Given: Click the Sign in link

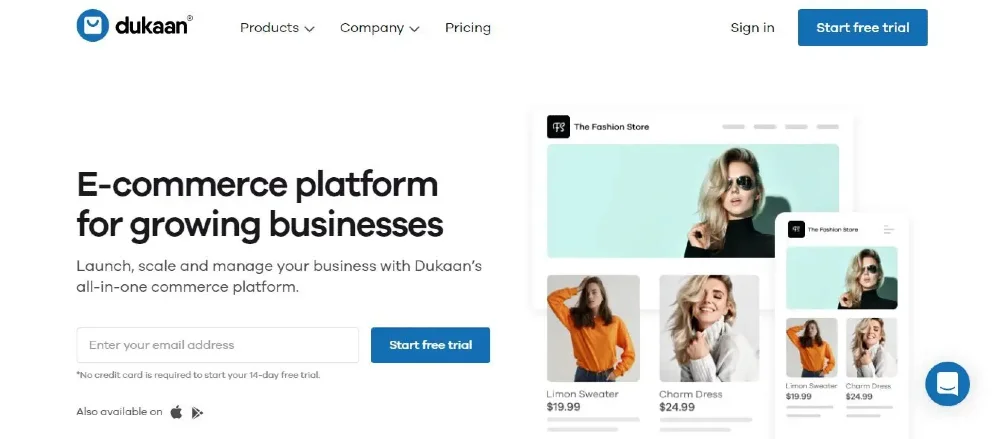Looking at the screenshot, I should coord(752,28).
